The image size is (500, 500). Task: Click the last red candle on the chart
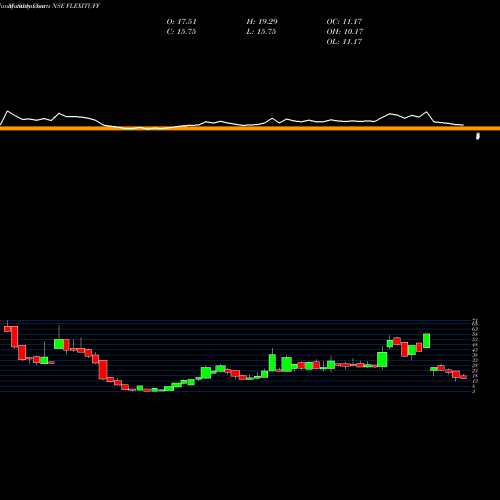point(463,377)
